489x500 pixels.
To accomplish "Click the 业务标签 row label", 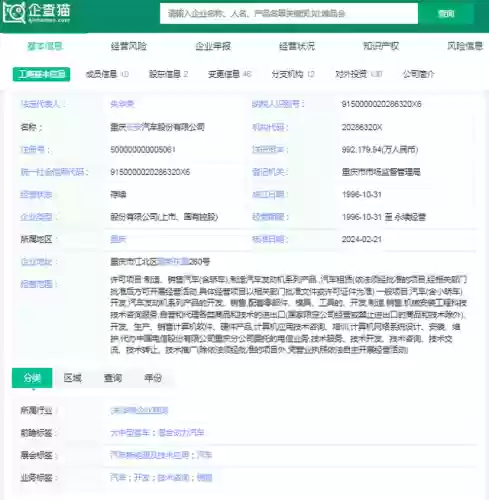I will [38, 478].
